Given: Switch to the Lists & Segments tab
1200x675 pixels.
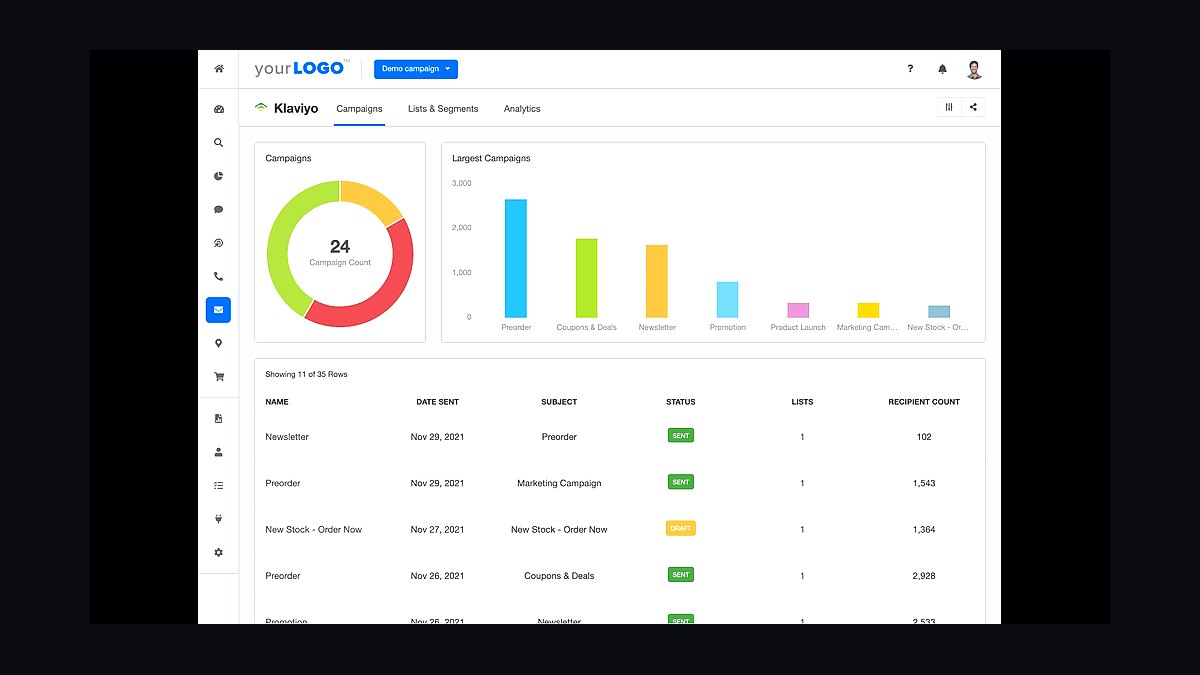Looking at the screenshot, I should pos(443,109).
